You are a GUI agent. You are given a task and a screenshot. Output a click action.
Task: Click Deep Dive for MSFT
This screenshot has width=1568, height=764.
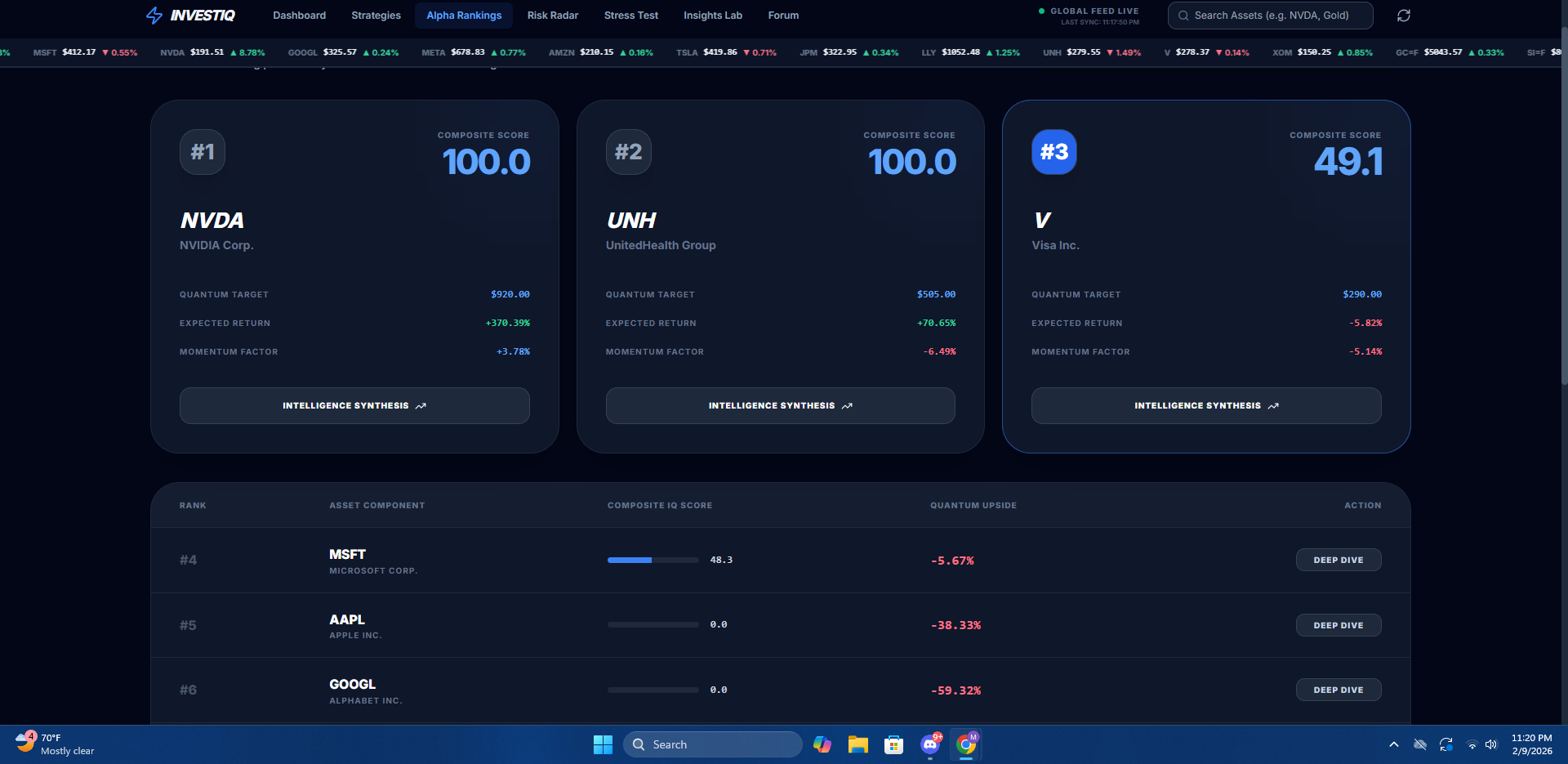[x=1339, y=561]
